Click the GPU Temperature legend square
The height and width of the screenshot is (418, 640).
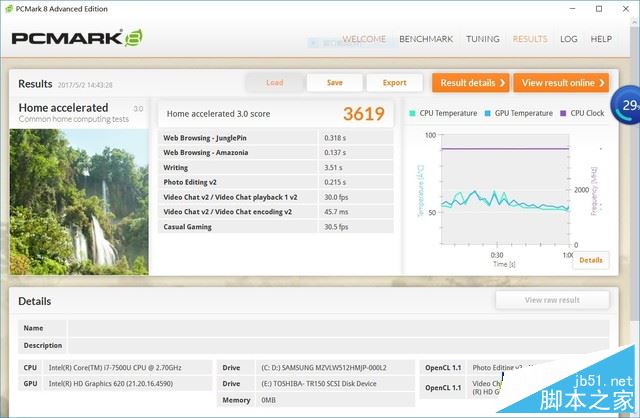pos(487,113)
